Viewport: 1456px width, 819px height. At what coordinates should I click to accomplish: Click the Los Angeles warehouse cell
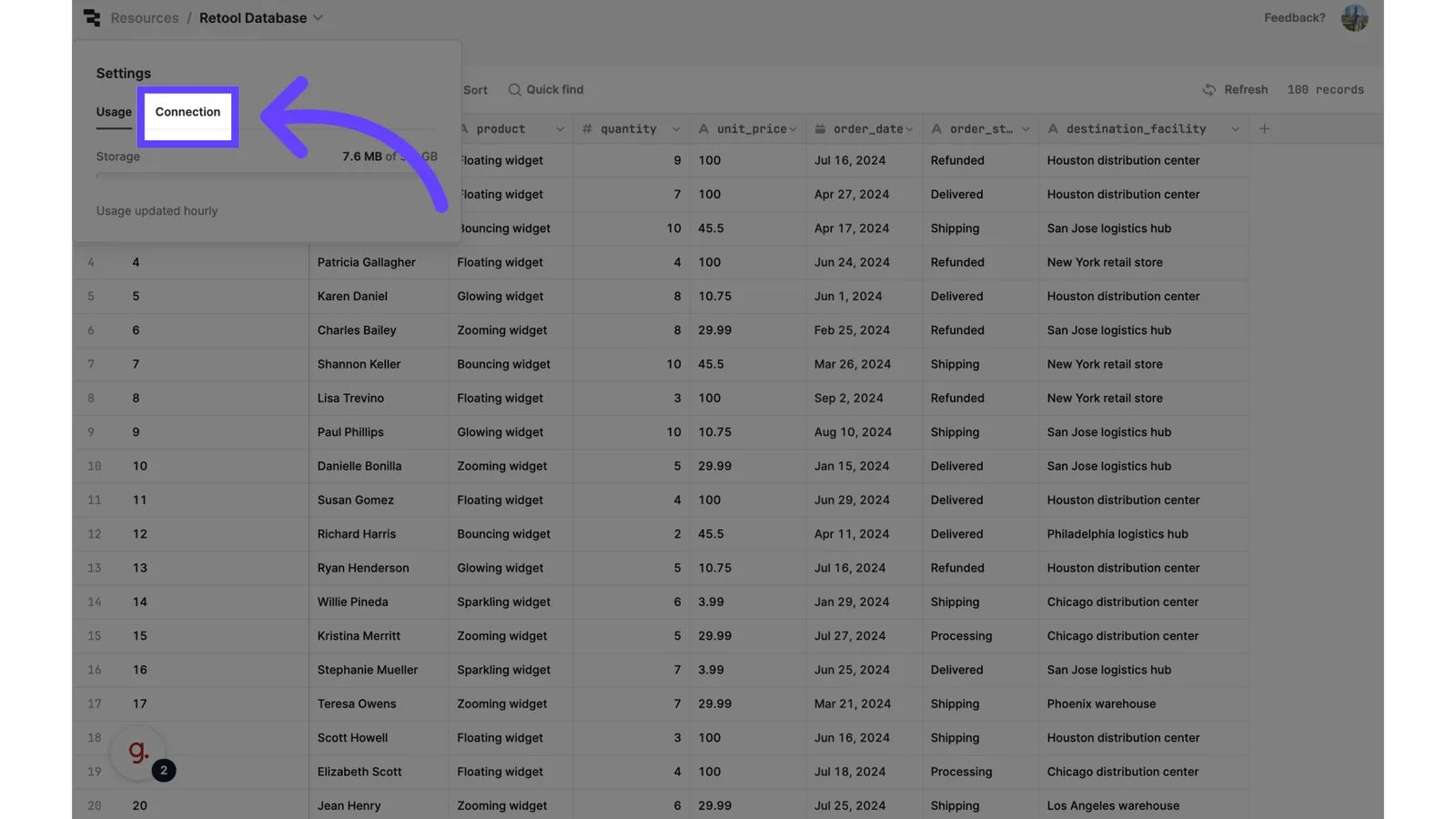click(x=1144, y=806)
